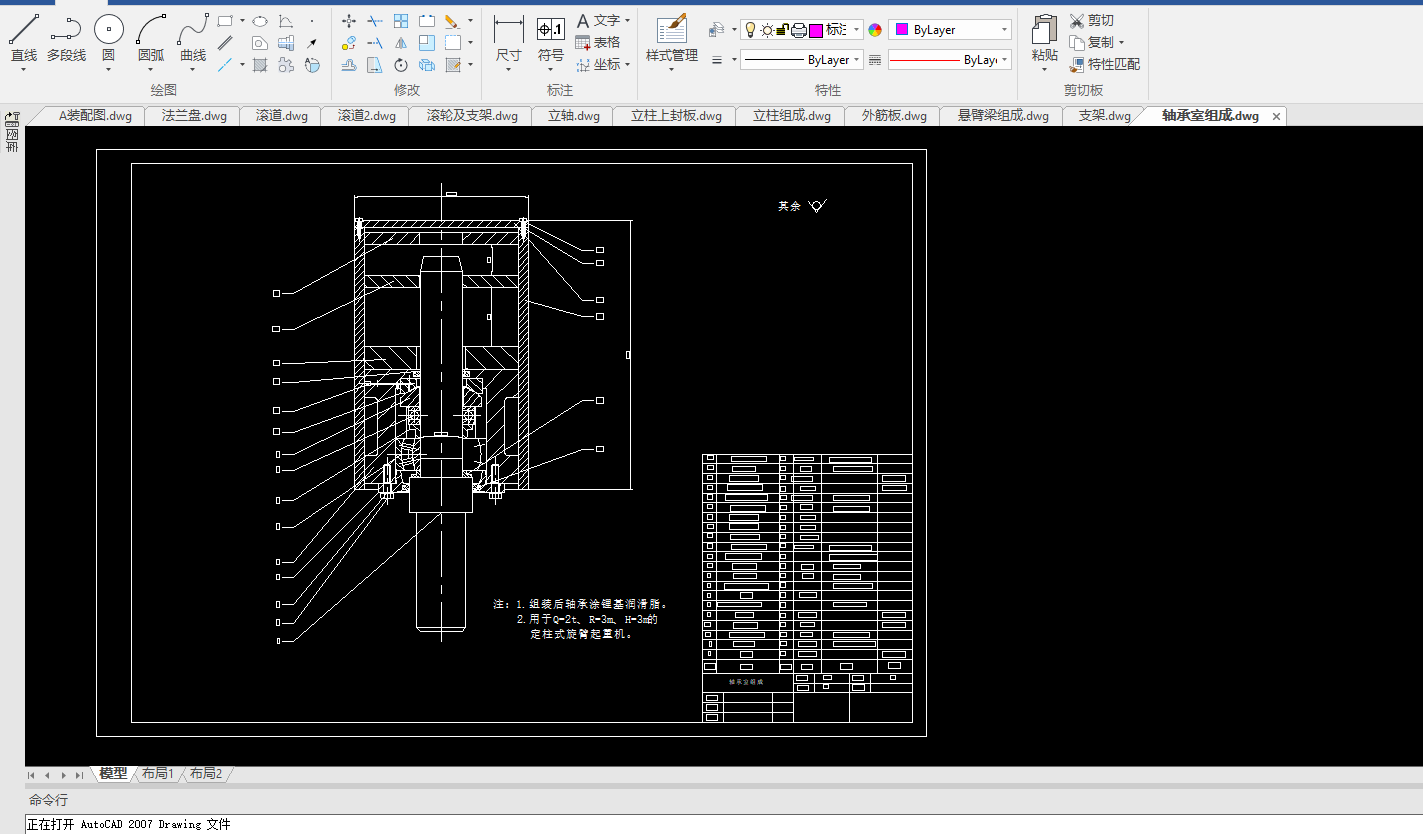Expand the Dimension (尺寸) dropdown arrow
The height and width of the screenshot is (834, 1423).
(509, 69)
